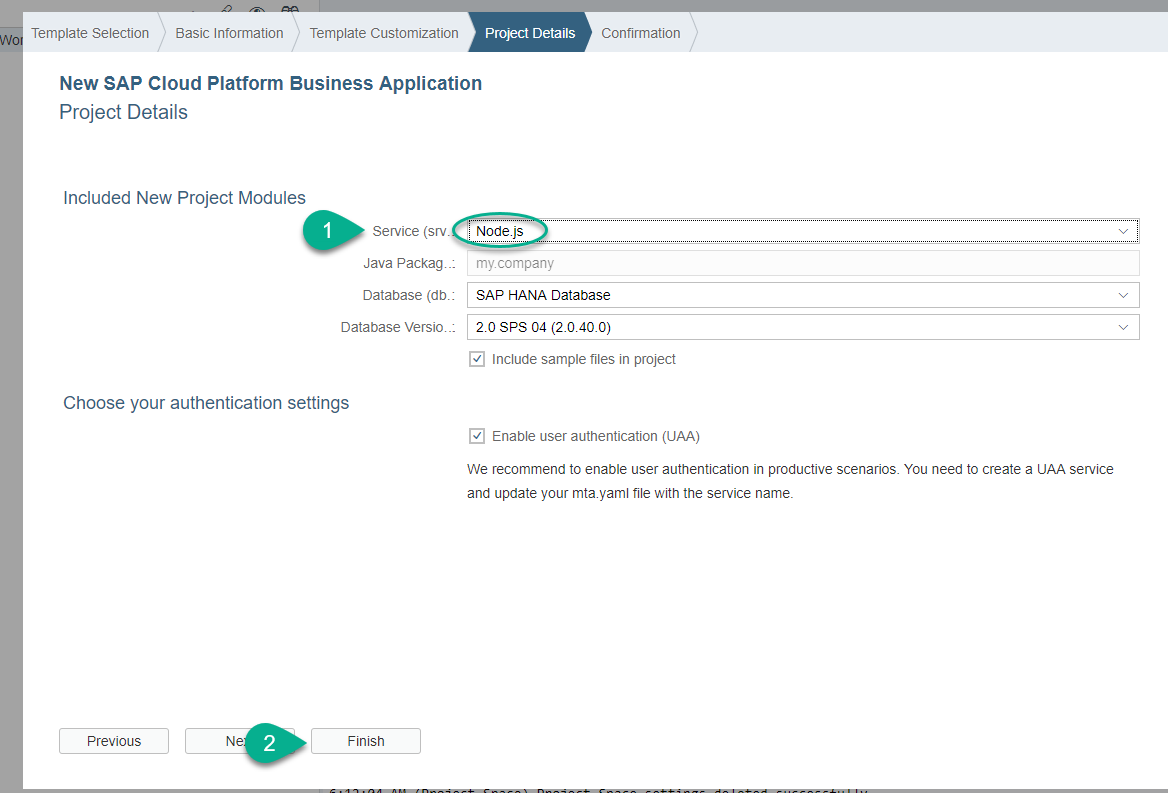1168x793 pixels.
Task: Click the Included New Project Modules heading
Action: (184, 197)
